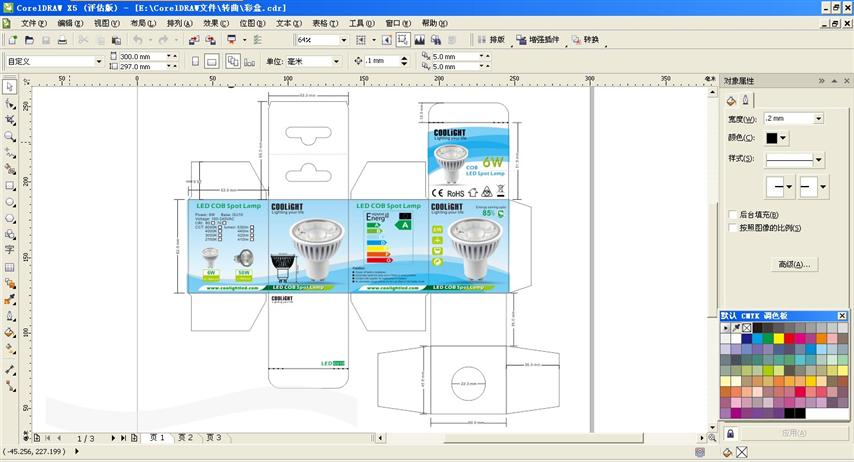This screenshot has width=854, height=462.
Task: Click the 转换 toolbar button
Action: (585, 40)
